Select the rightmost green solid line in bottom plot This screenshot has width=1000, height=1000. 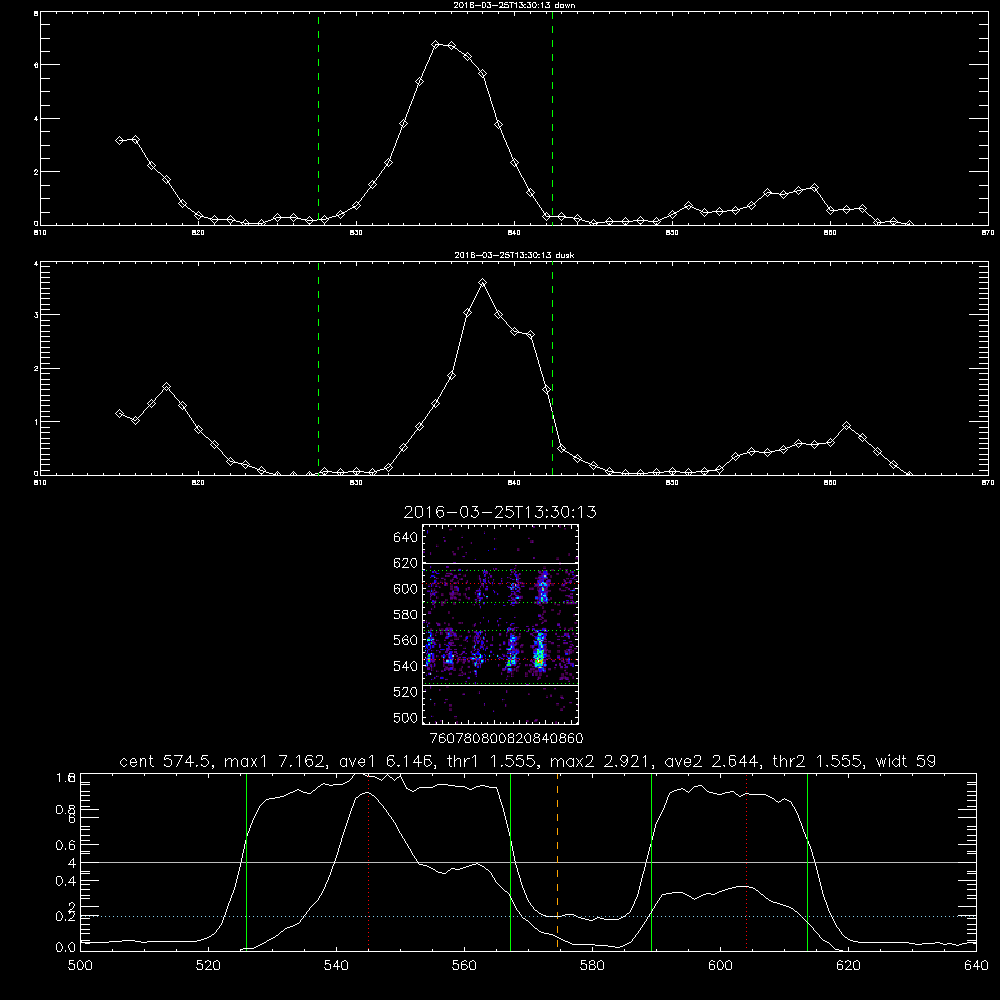tap(807, 861)
